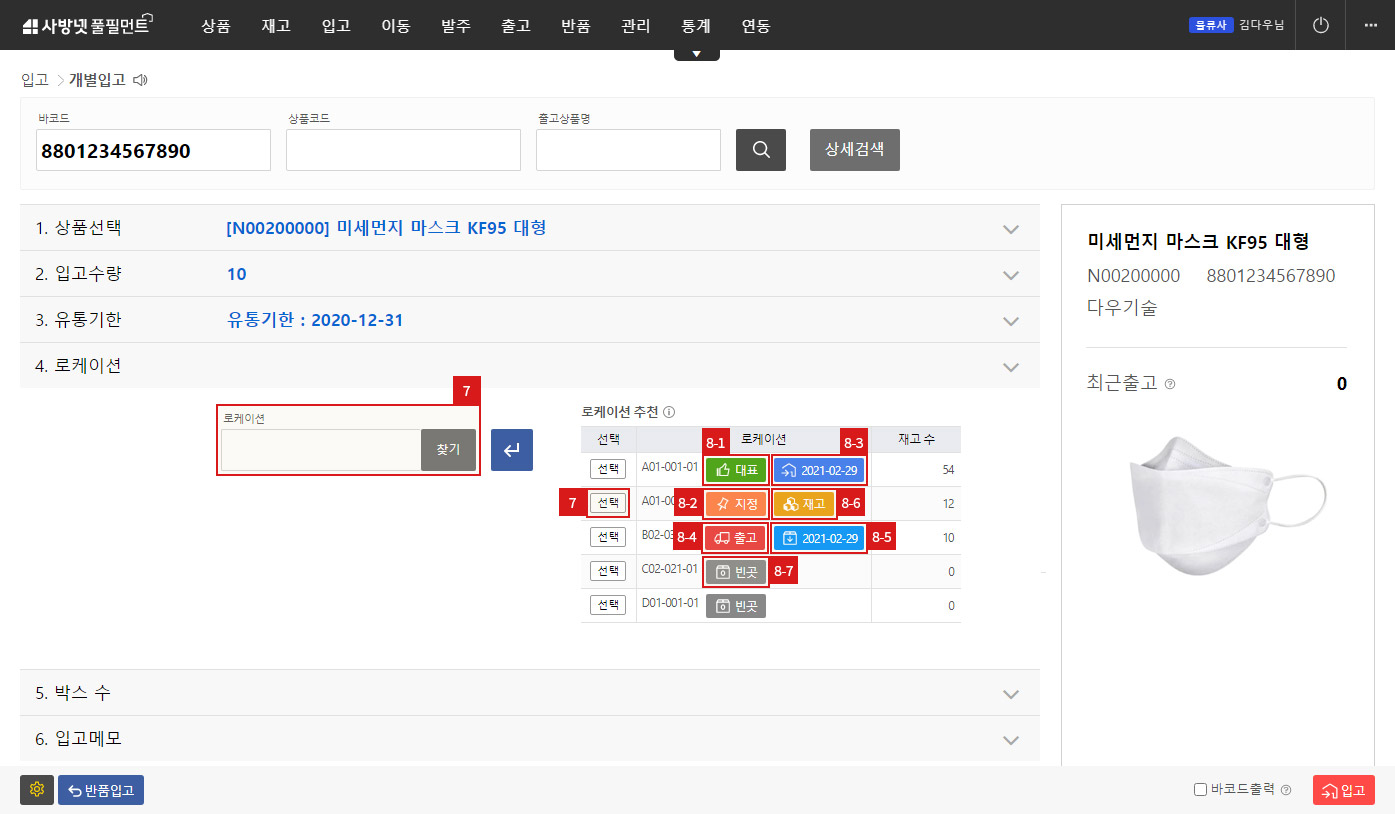1395x814 pixels.
Task: Click info icon next to 로케이션 추천
Action: 669,411
